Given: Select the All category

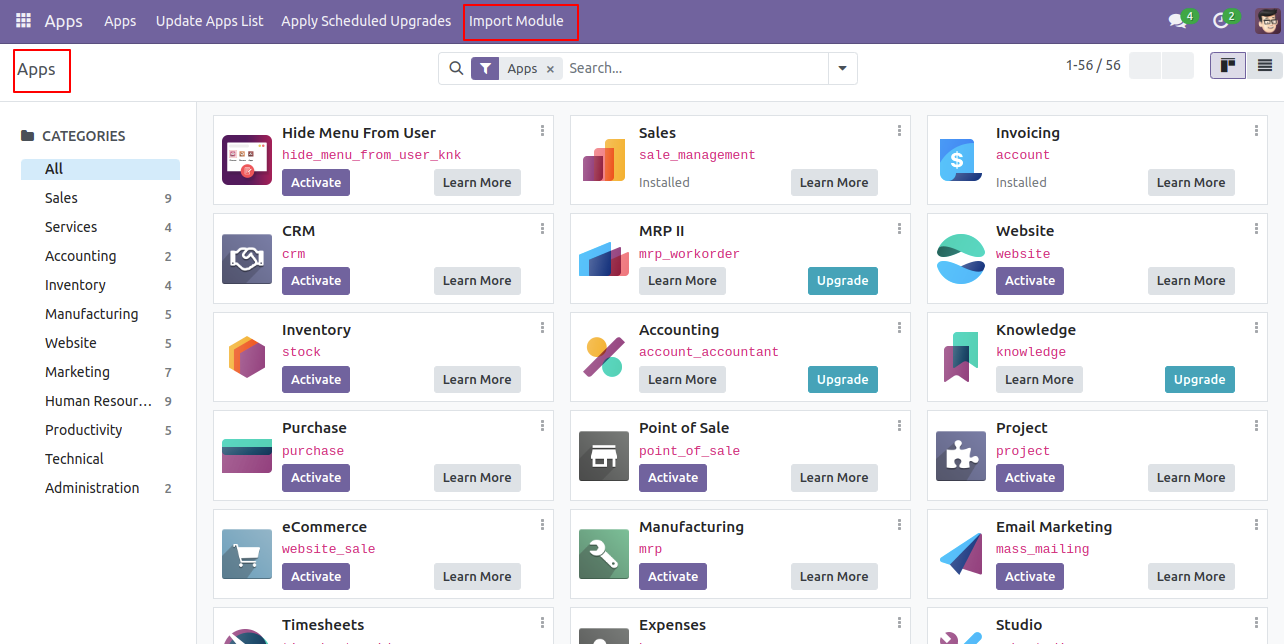Looking at the screenshot, I should [x=100, y=169].
